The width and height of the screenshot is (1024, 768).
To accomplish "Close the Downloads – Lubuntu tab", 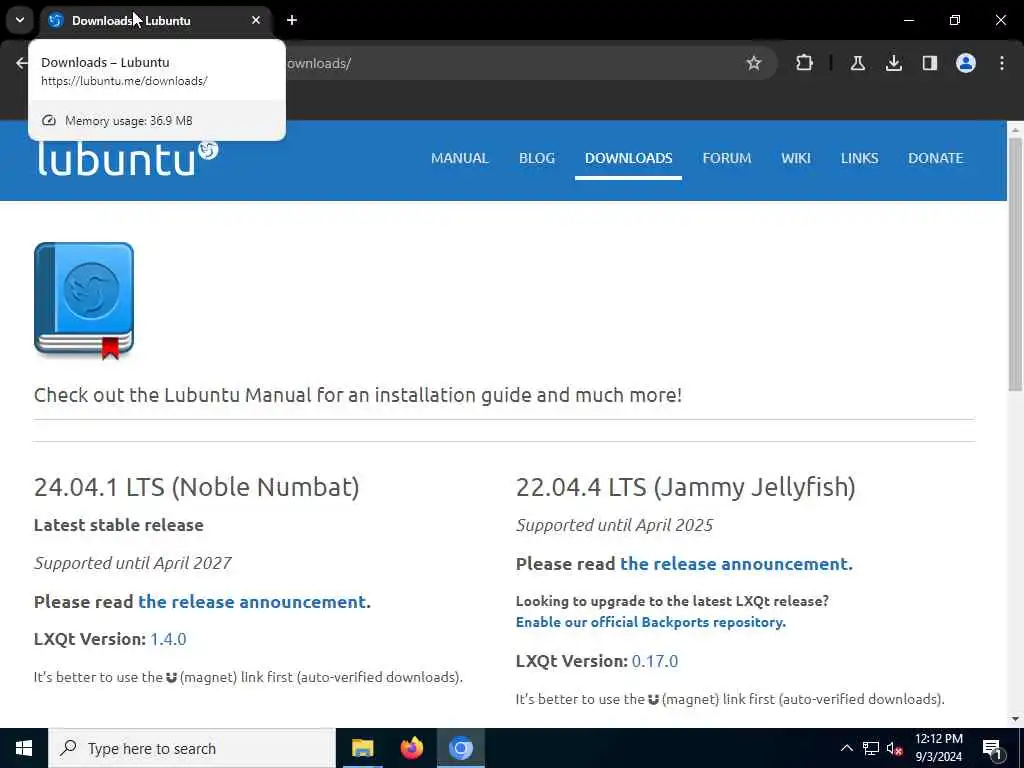I will 256,20.
